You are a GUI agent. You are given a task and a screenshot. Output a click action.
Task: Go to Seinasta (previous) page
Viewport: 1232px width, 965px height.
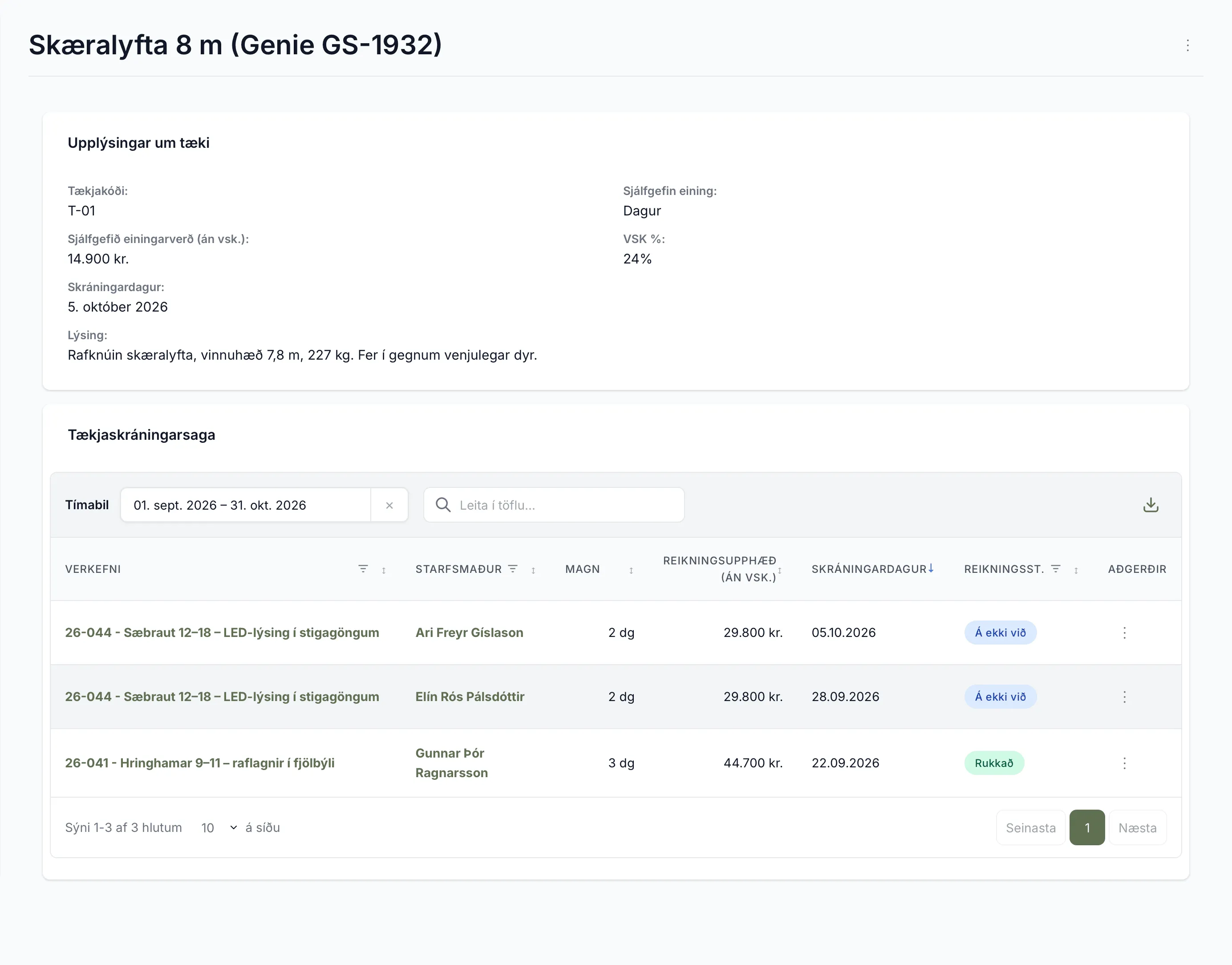[x=1030, y=828]
